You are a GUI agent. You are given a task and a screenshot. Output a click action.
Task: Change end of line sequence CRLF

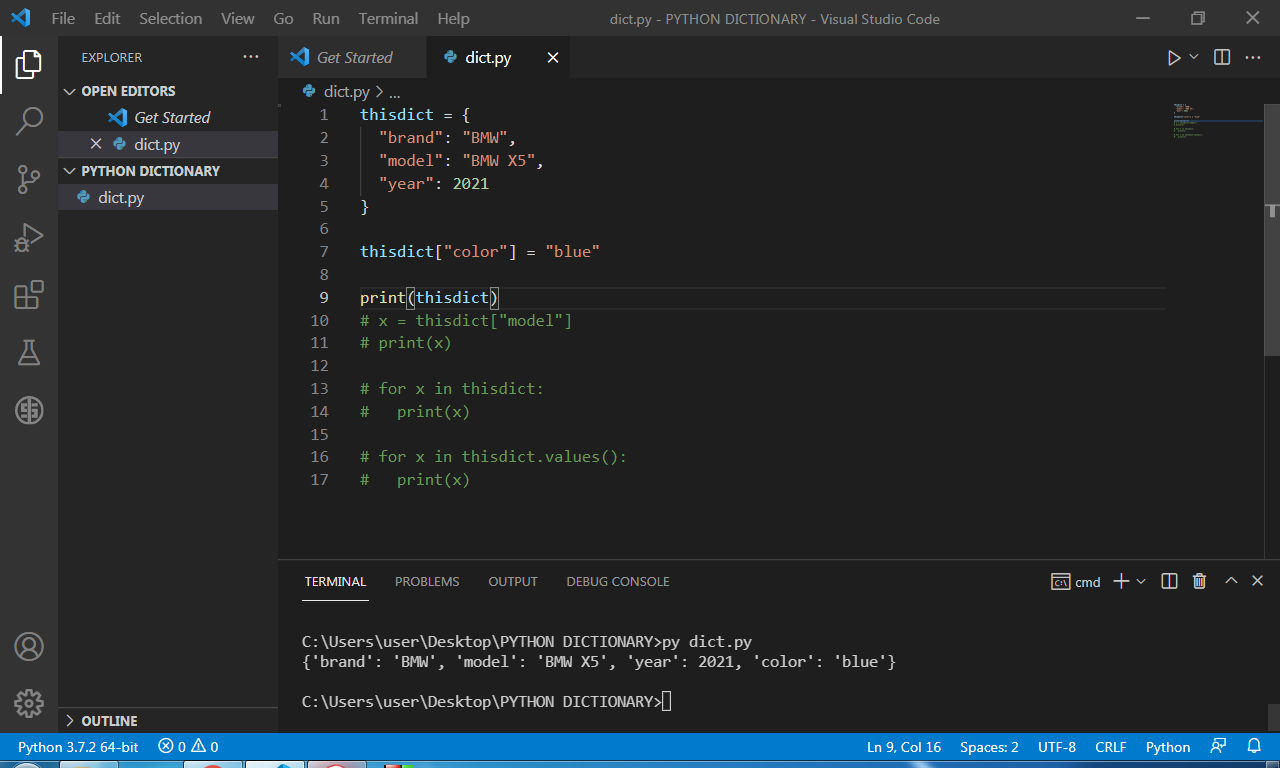1111,746
